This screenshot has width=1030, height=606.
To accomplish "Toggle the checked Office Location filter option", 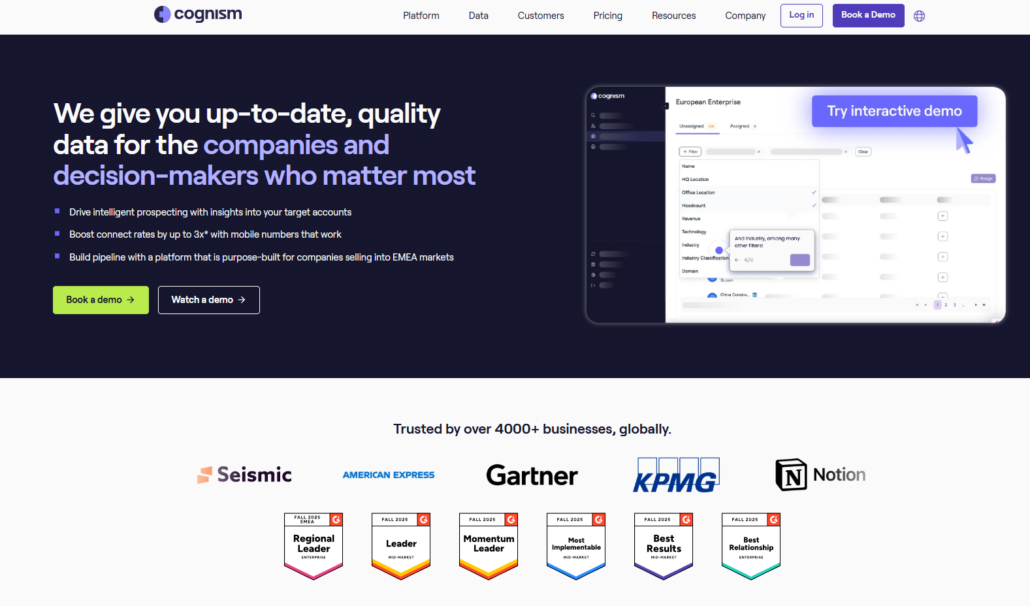I will tap(749, 192).
